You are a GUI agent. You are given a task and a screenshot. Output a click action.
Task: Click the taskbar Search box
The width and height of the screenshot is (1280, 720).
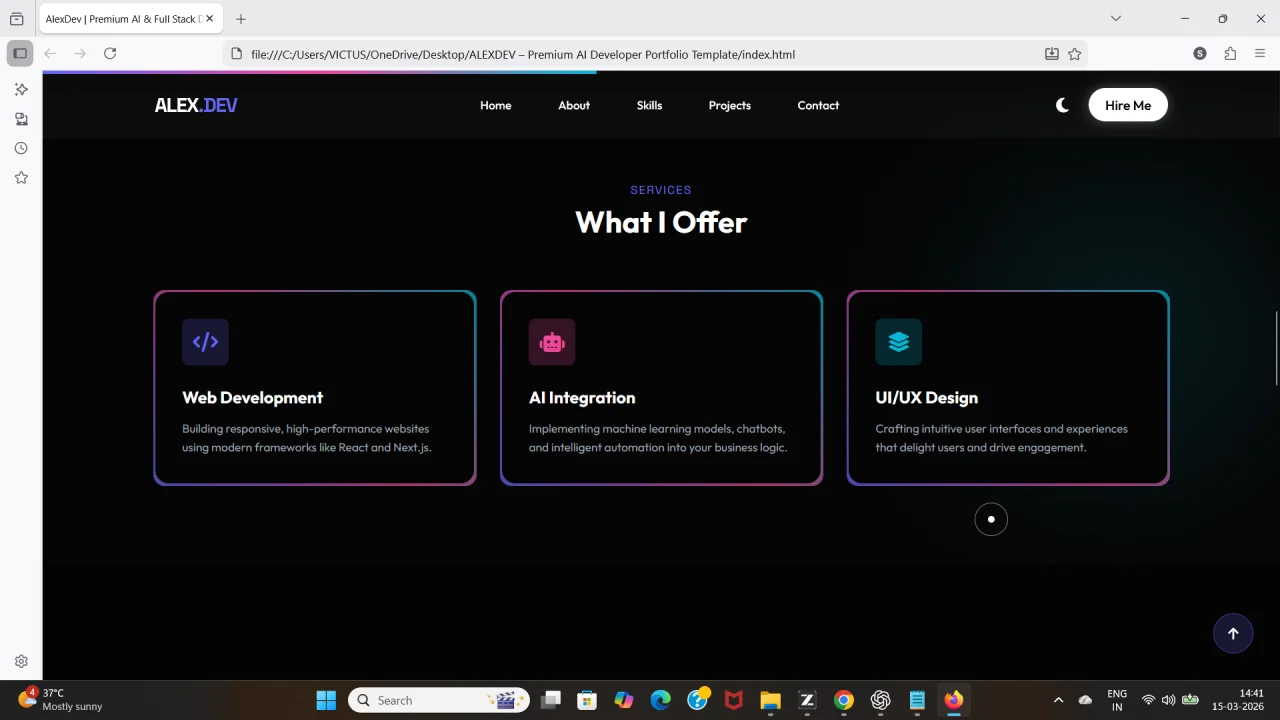pyautogui.click(x=439, y=700)
